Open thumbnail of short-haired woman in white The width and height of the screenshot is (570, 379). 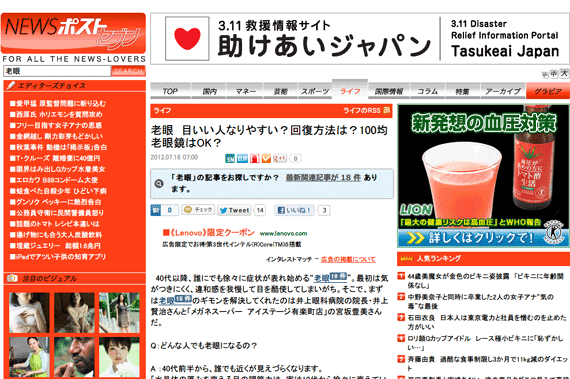119,357
